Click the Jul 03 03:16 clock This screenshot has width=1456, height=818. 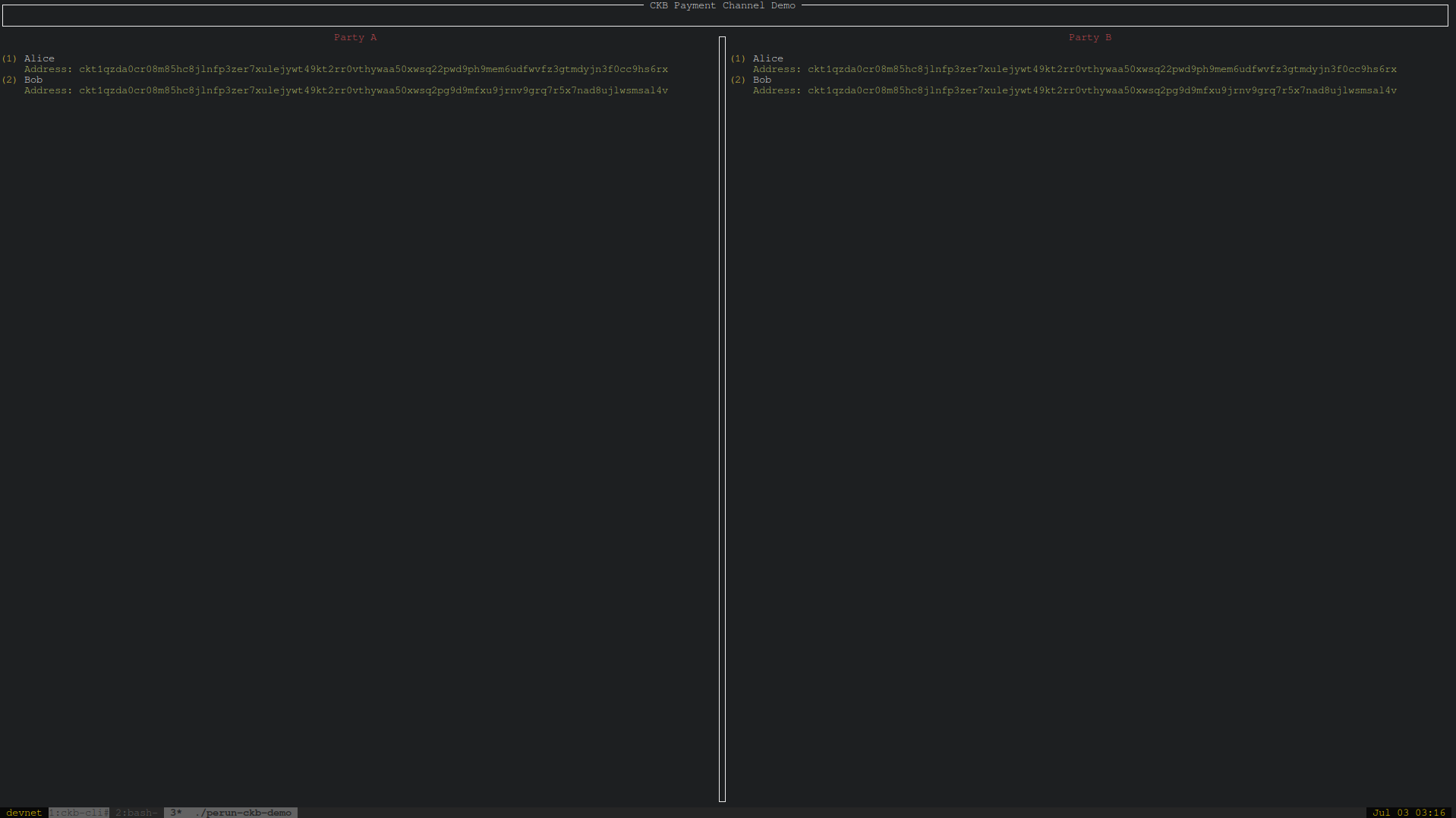[x=1409, y=813]
